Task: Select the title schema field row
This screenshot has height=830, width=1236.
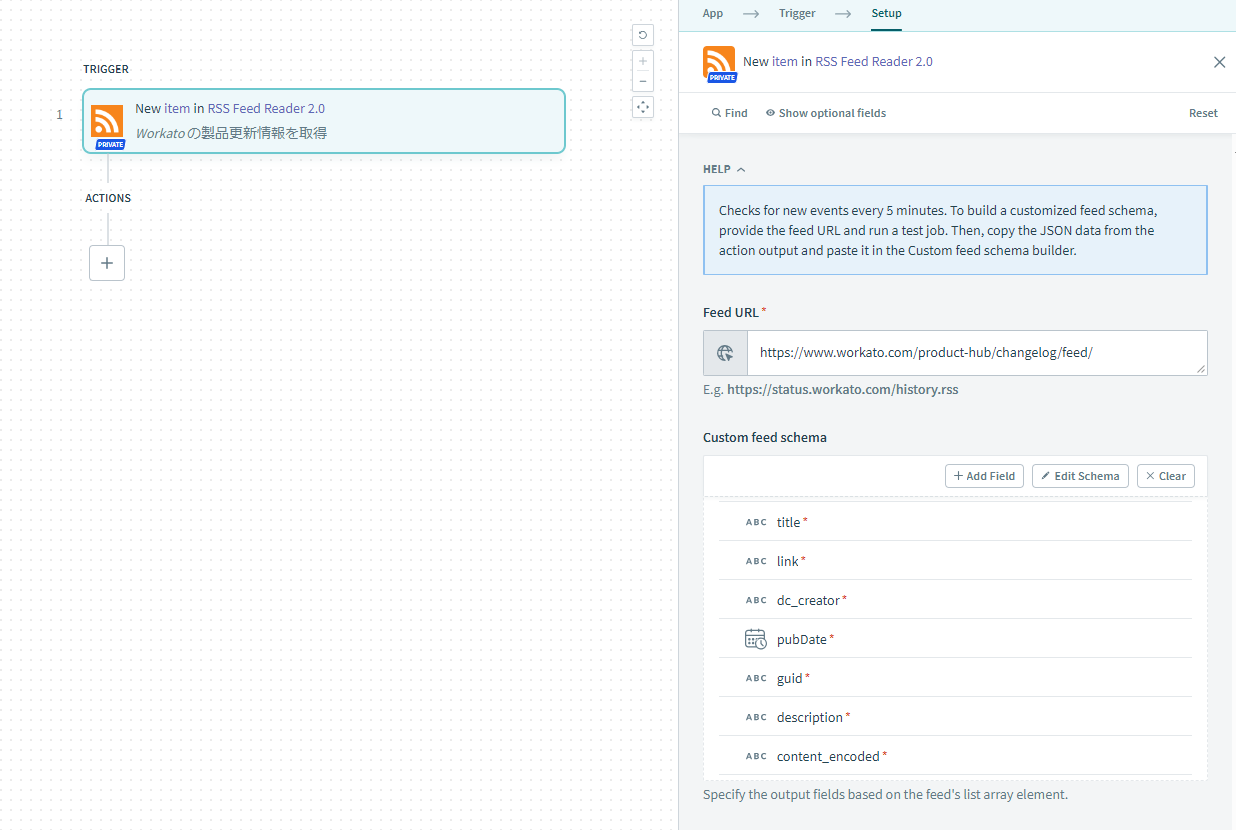Action: point(955,522)
